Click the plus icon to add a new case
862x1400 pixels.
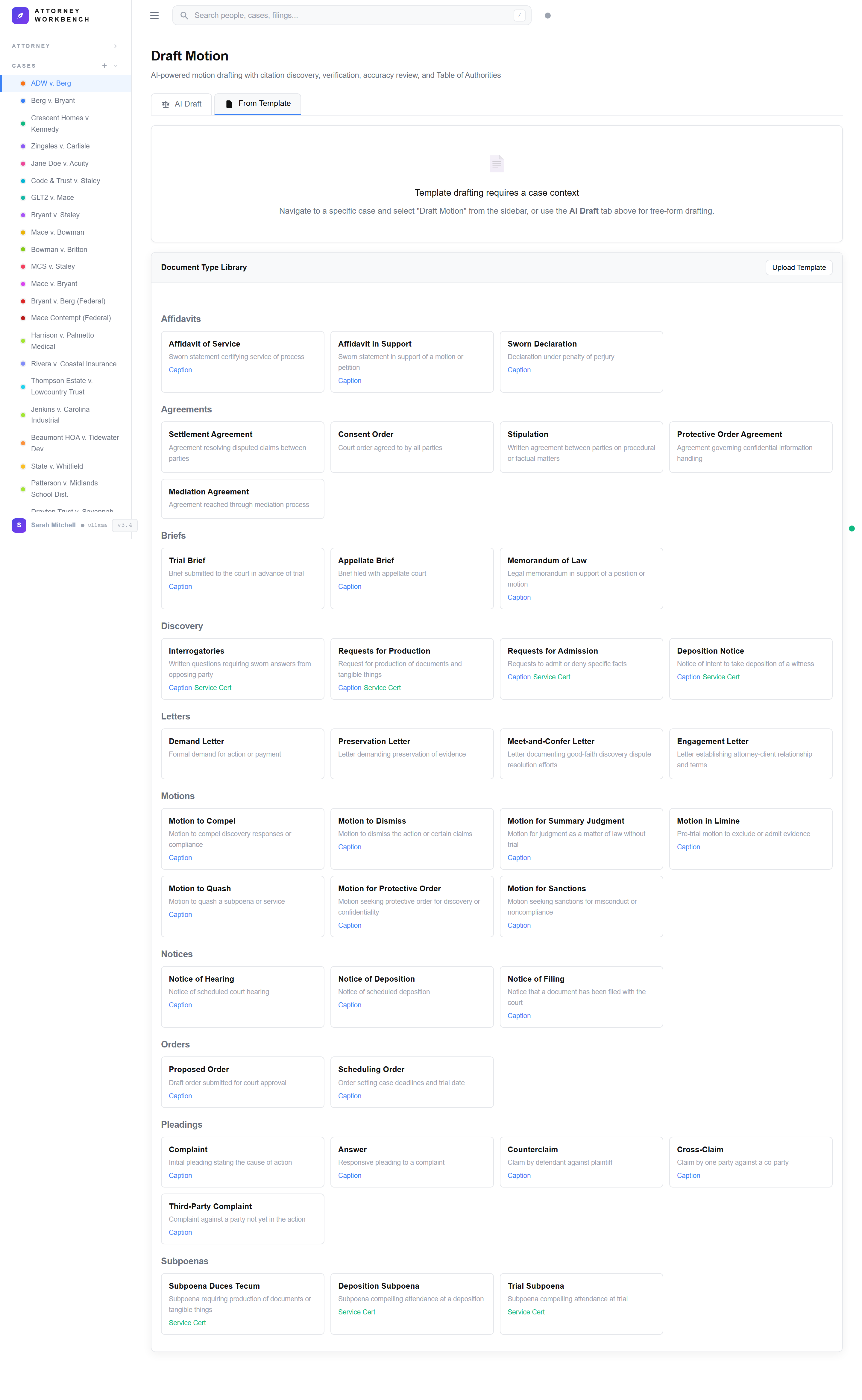pos(104,66)
